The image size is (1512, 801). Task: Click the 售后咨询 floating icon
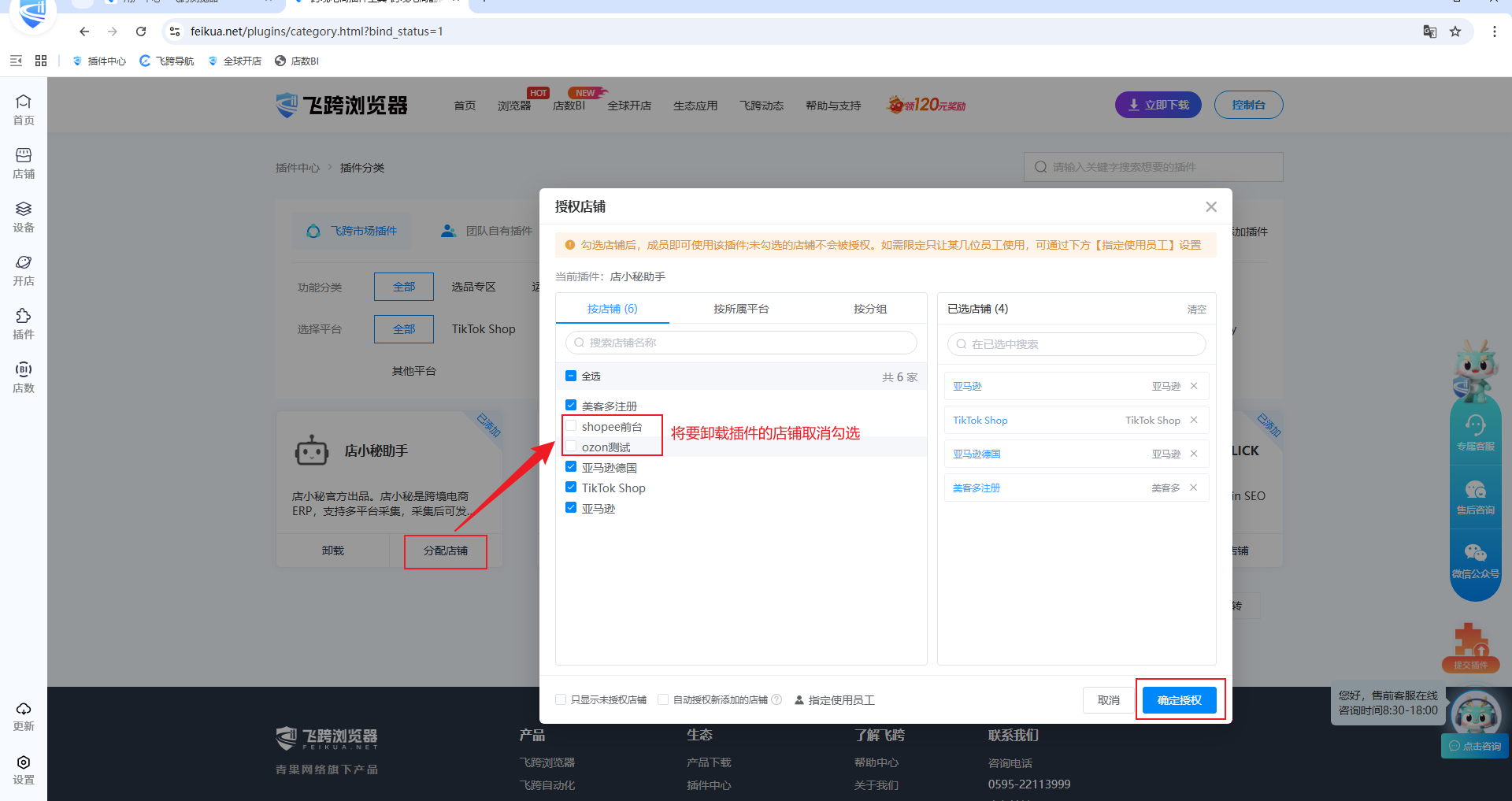[x=1475, y=497]
